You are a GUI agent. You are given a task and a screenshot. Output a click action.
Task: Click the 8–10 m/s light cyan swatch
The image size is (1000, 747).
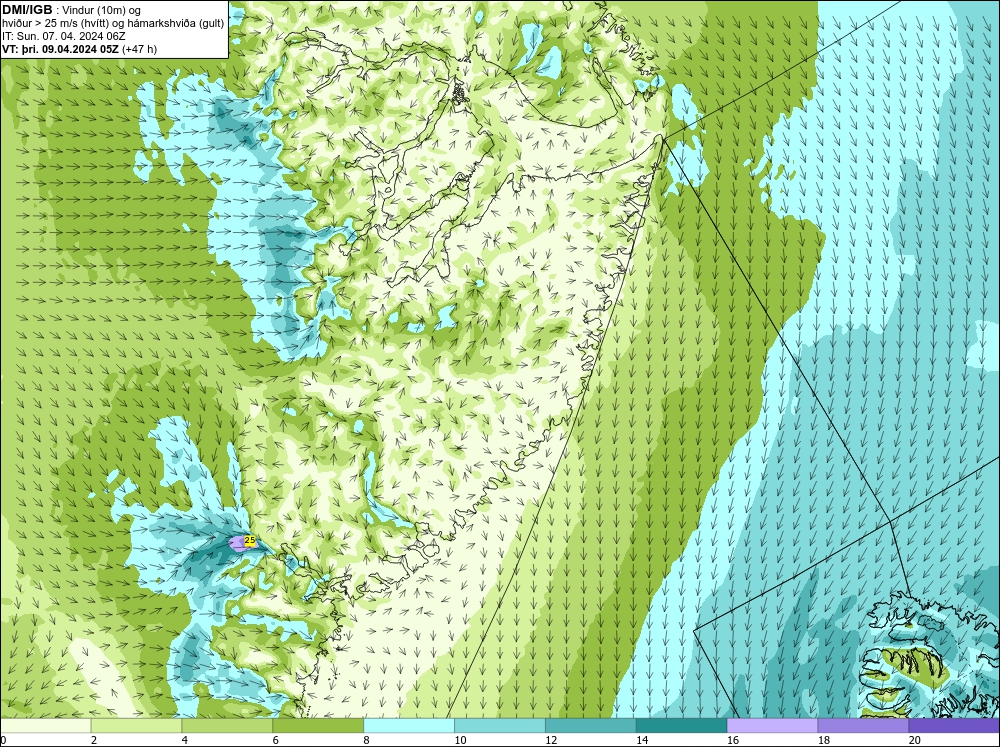[x=409, y=726]
